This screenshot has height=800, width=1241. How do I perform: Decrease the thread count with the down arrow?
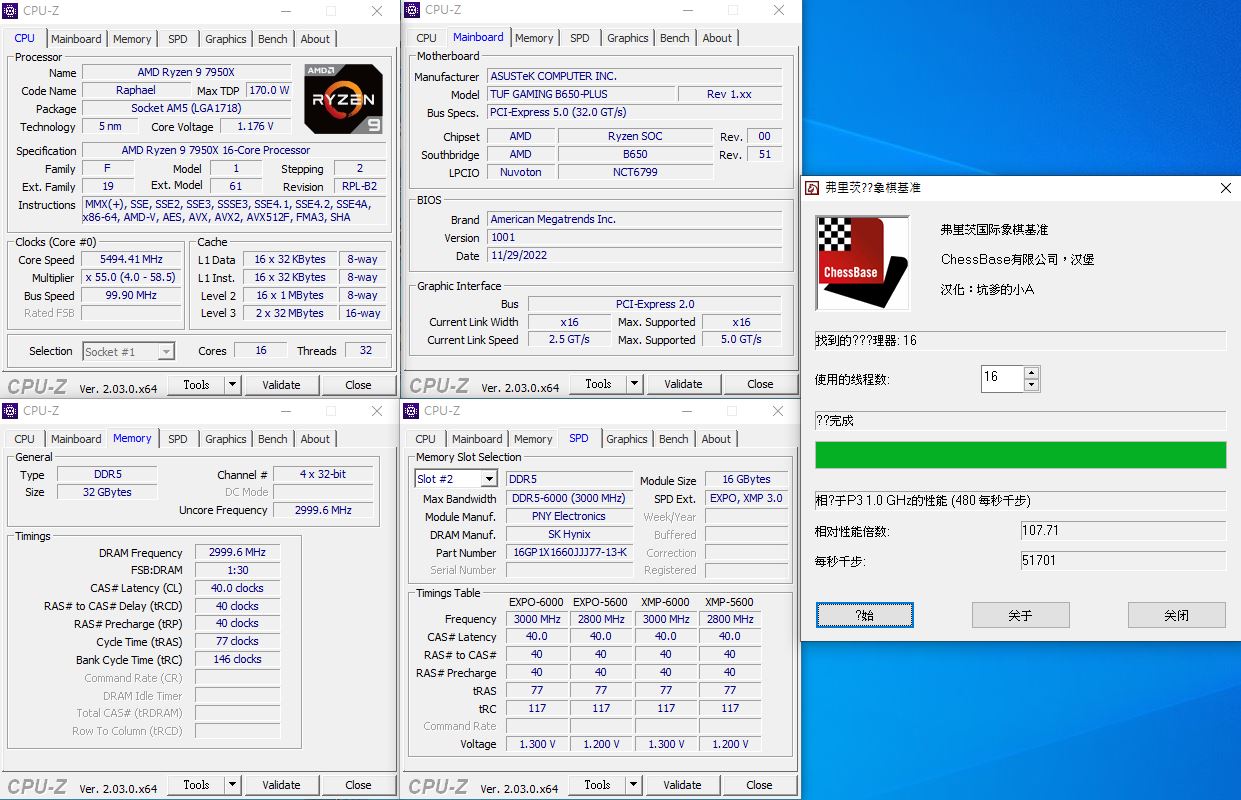tap(1032, 385)
